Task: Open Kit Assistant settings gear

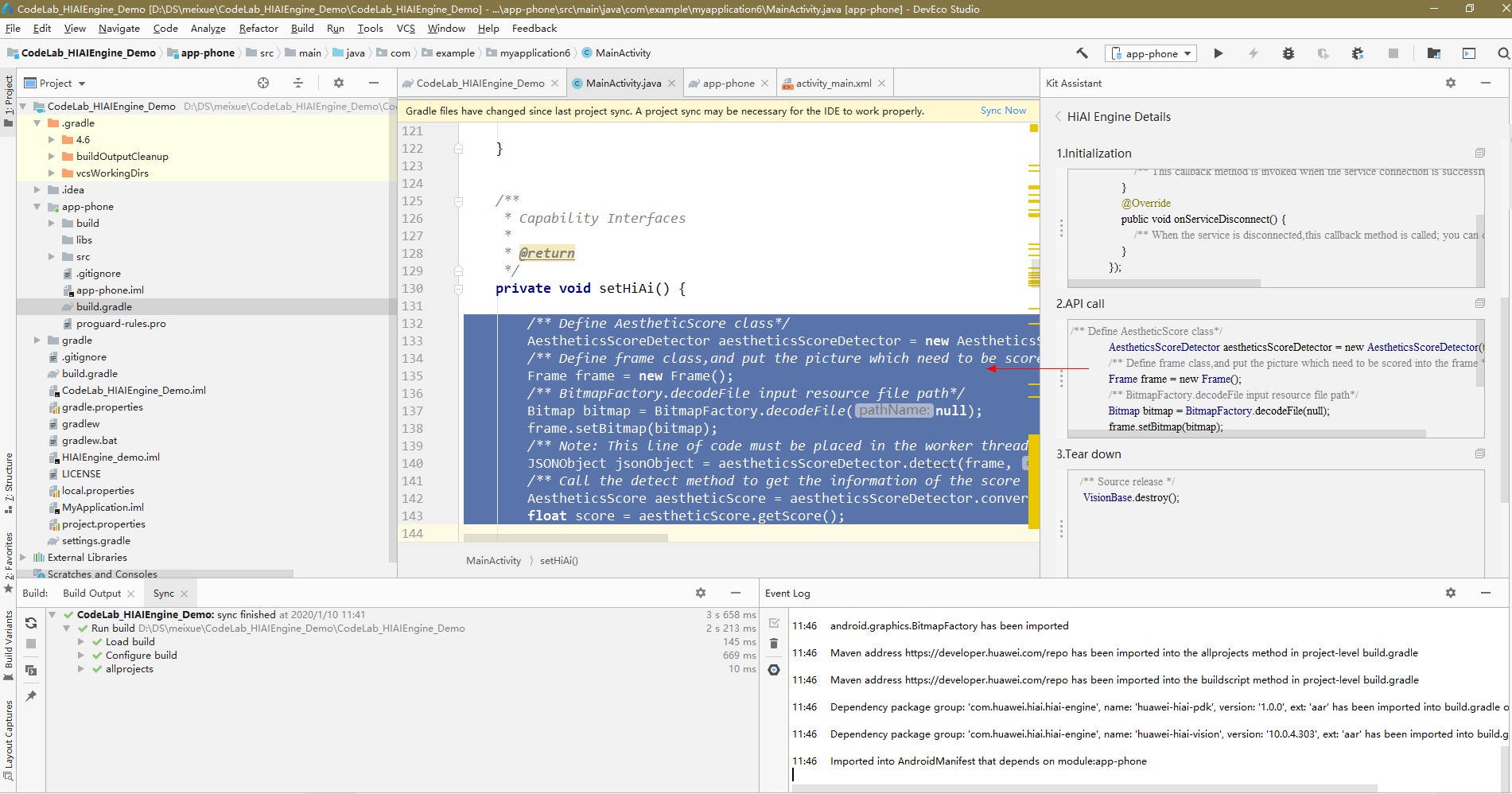Action: point(1451,83)
